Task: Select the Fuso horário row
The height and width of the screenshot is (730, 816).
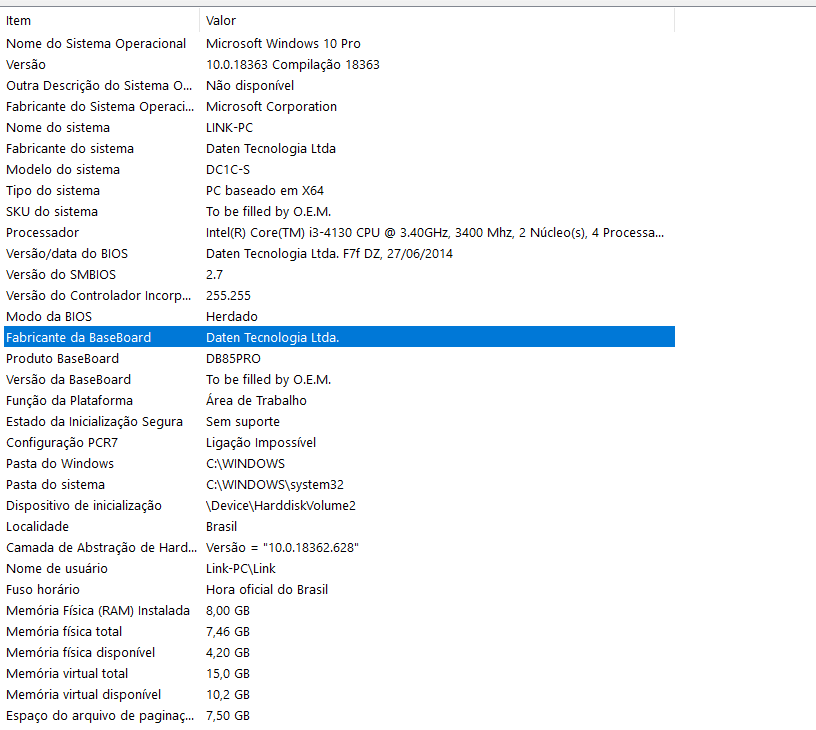Action: (339, 590)
